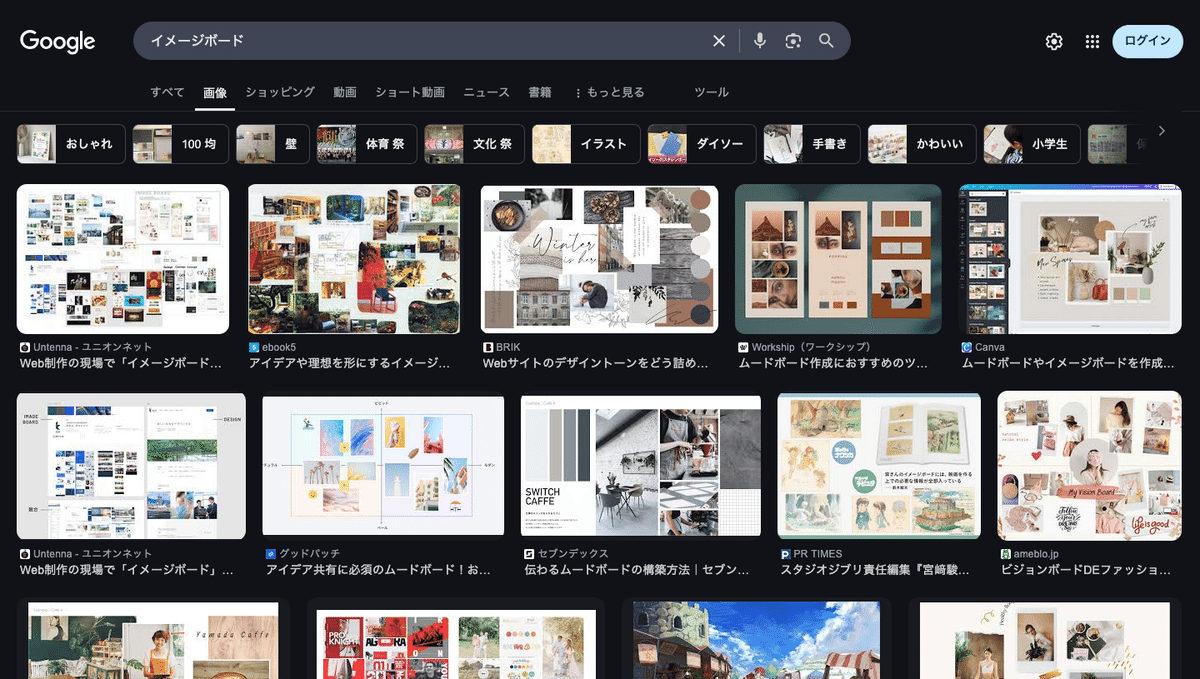Switch to the ショッピング tab
The image size is (1200, 679).
pyautogui.click(x=279, y=91)
